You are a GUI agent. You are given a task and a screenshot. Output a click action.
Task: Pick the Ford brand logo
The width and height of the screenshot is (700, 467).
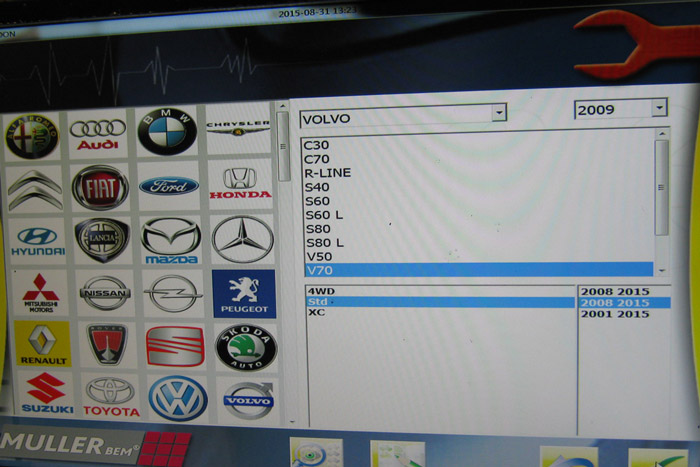coord(169,186)
